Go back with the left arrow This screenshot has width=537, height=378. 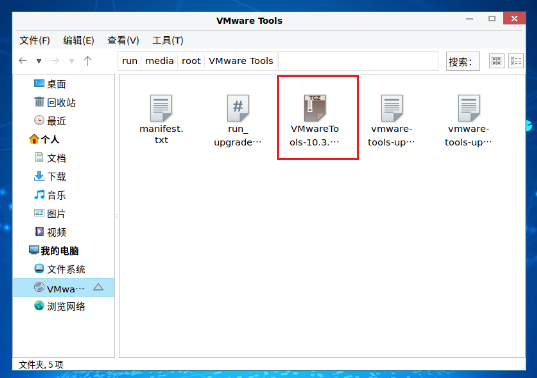23,61
